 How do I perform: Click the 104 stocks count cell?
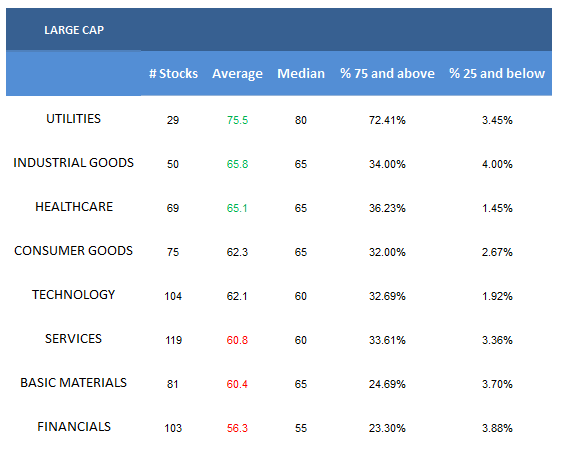pos(173,296)
